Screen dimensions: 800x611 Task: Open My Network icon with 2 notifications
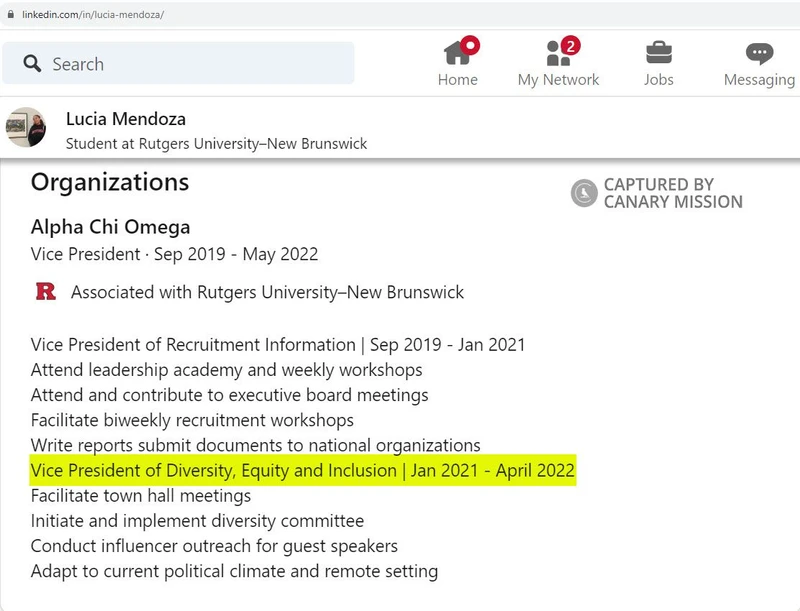563,51
